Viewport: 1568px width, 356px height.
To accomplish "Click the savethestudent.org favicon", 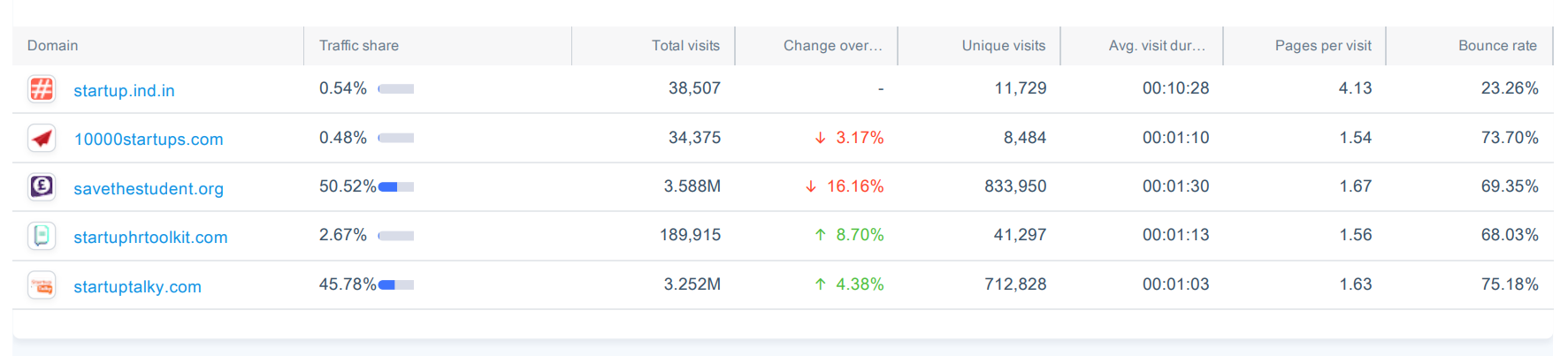I will [x=42, y=186].
